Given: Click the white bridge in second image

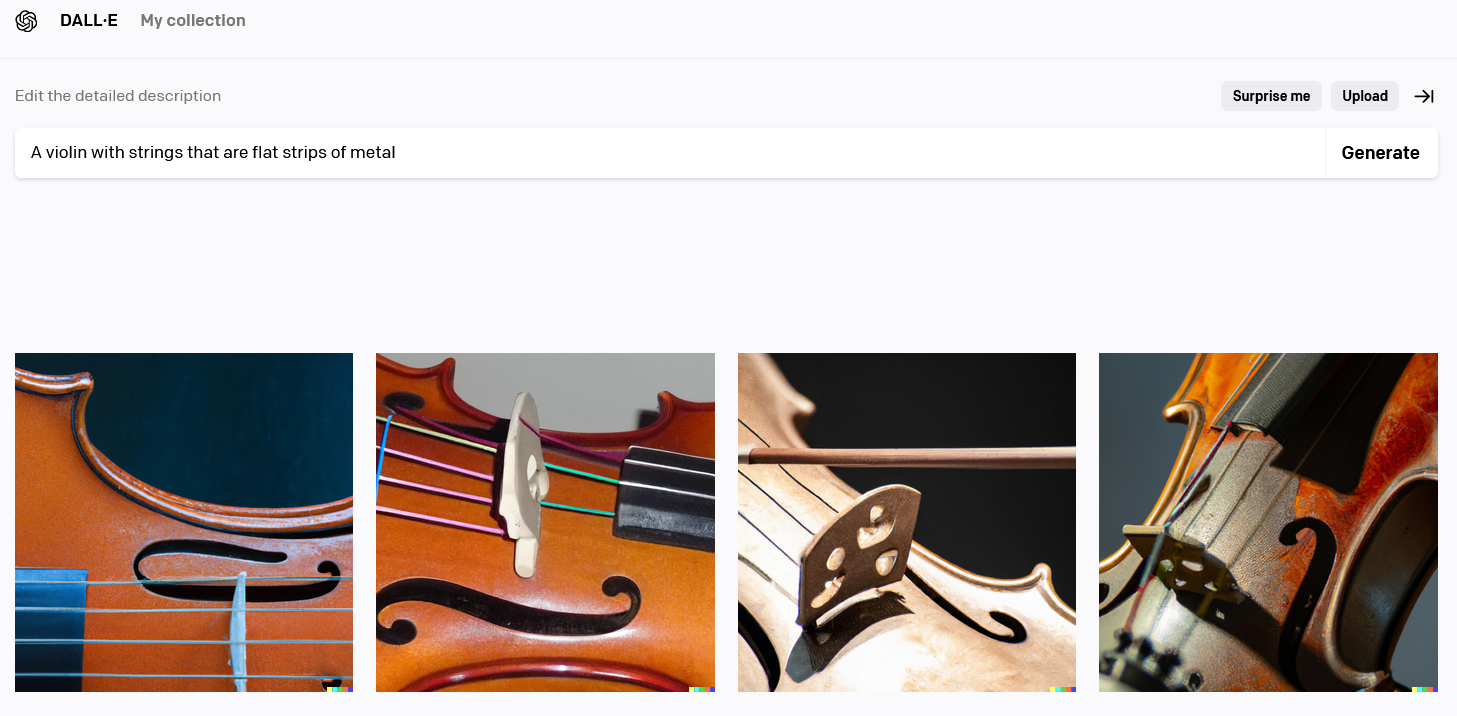Looking at the screenshot, I should [x=525, y=483].
